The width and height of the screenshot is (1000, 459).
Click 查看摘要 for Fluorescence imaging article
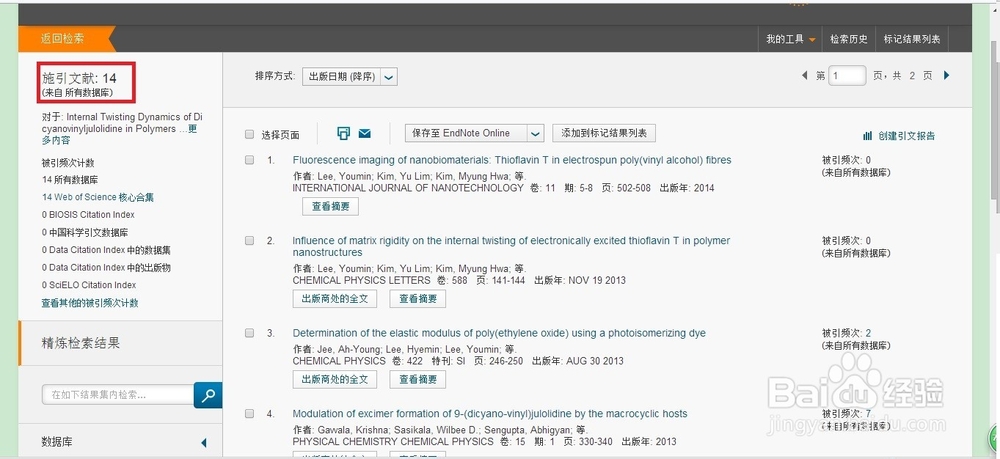pyautogui.click(x=330, y=207)
